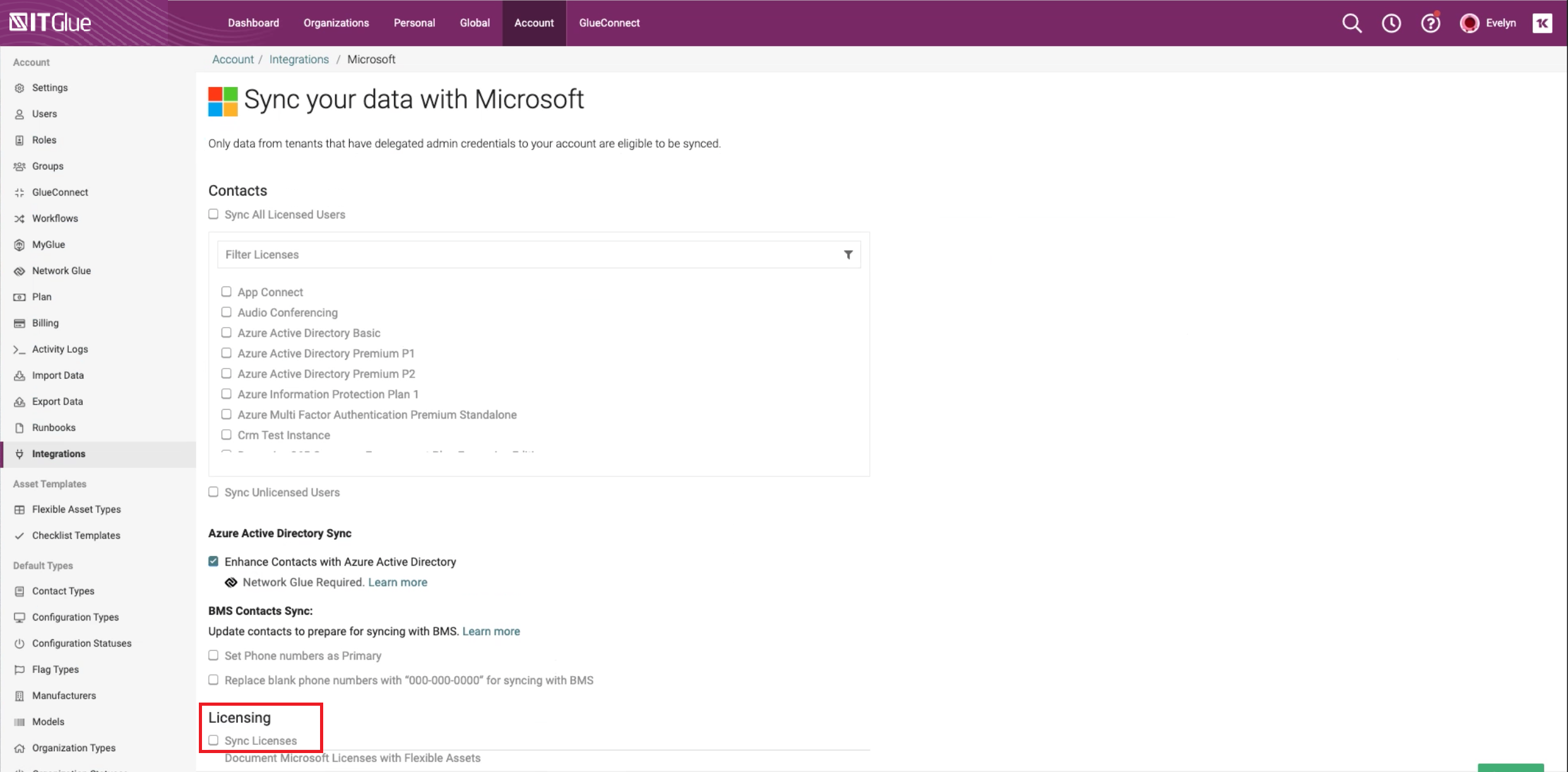Switch to the Dashboard tab
Viewport: 1568px width, 772px height.
coord(253,22)
